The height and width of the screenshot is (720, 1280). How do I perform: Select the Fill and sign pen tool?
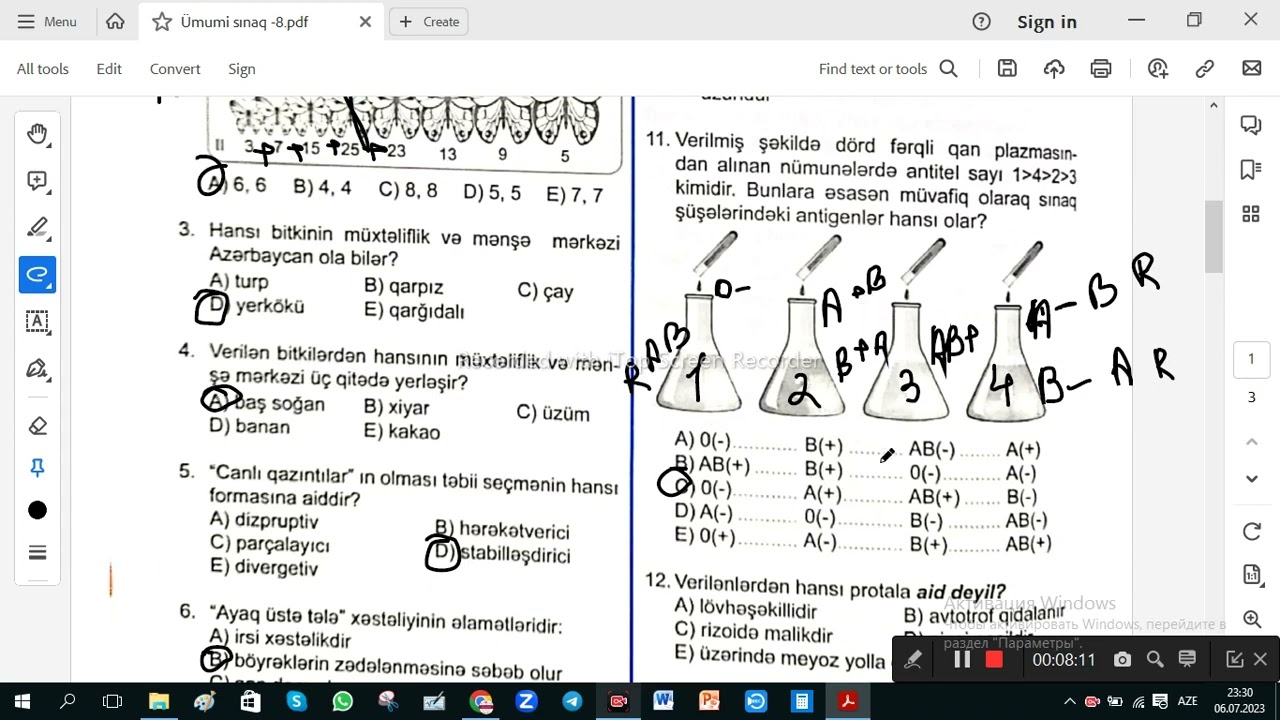[x=37, y=368]
